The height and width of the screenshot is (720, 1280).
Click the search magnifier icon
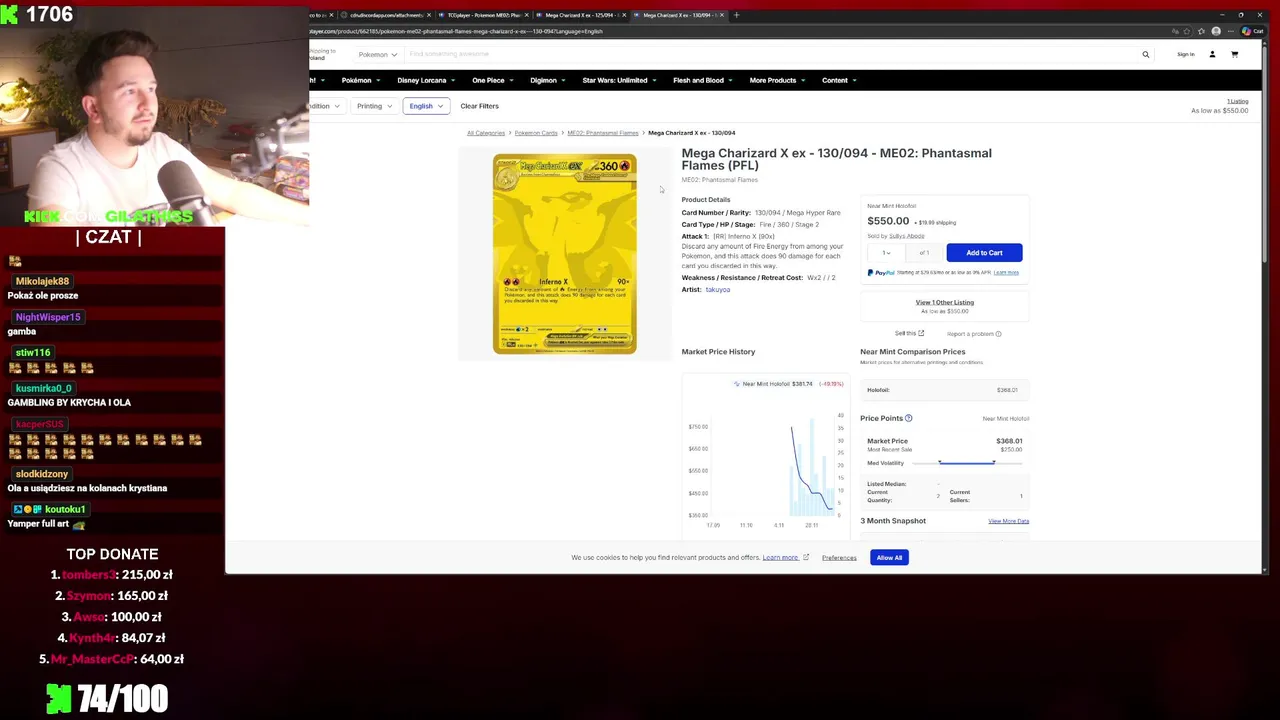(x=1146, y=55)
